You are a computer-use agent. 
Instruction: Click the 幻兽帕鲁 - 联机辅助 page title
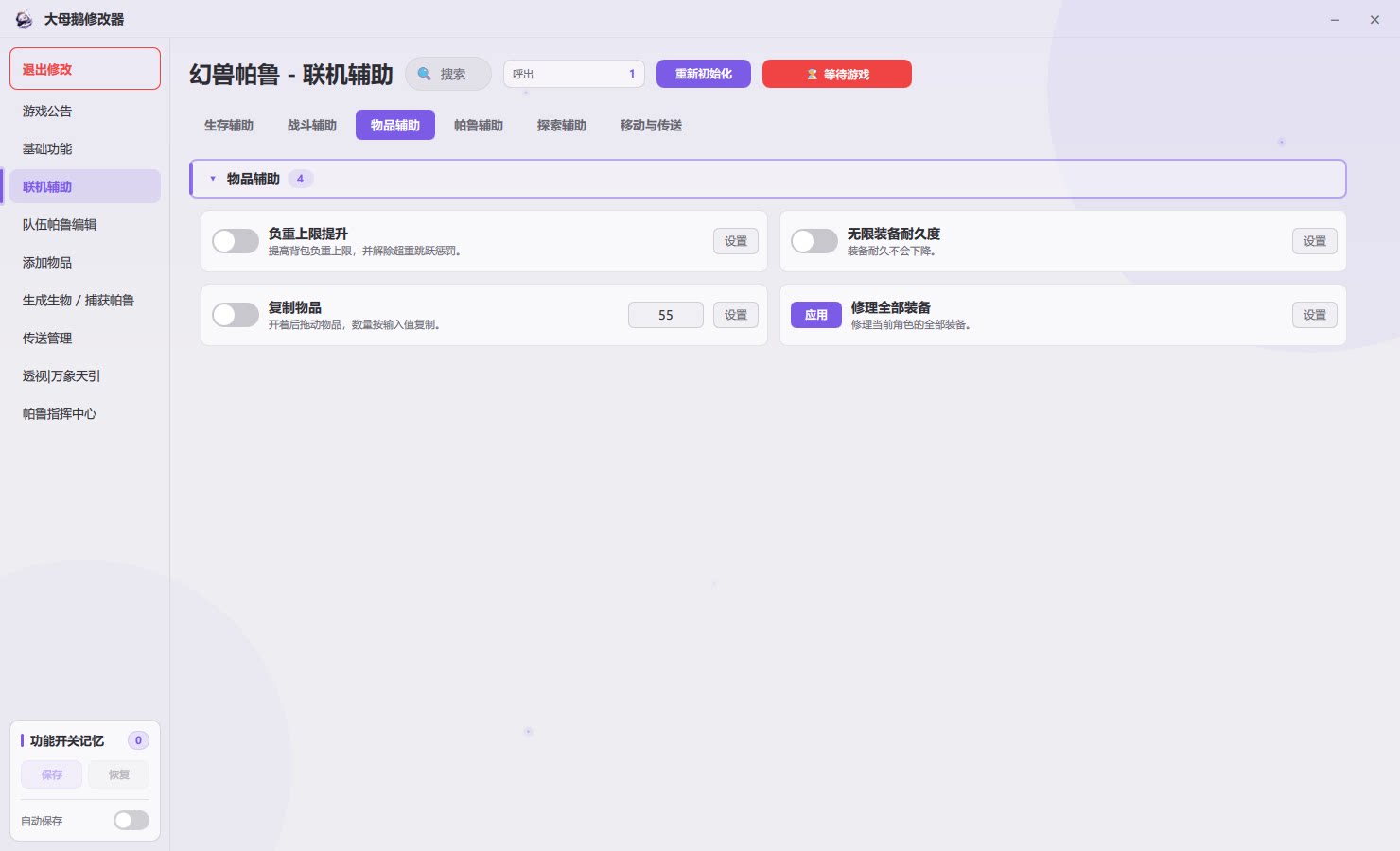[x=291, y=74]
